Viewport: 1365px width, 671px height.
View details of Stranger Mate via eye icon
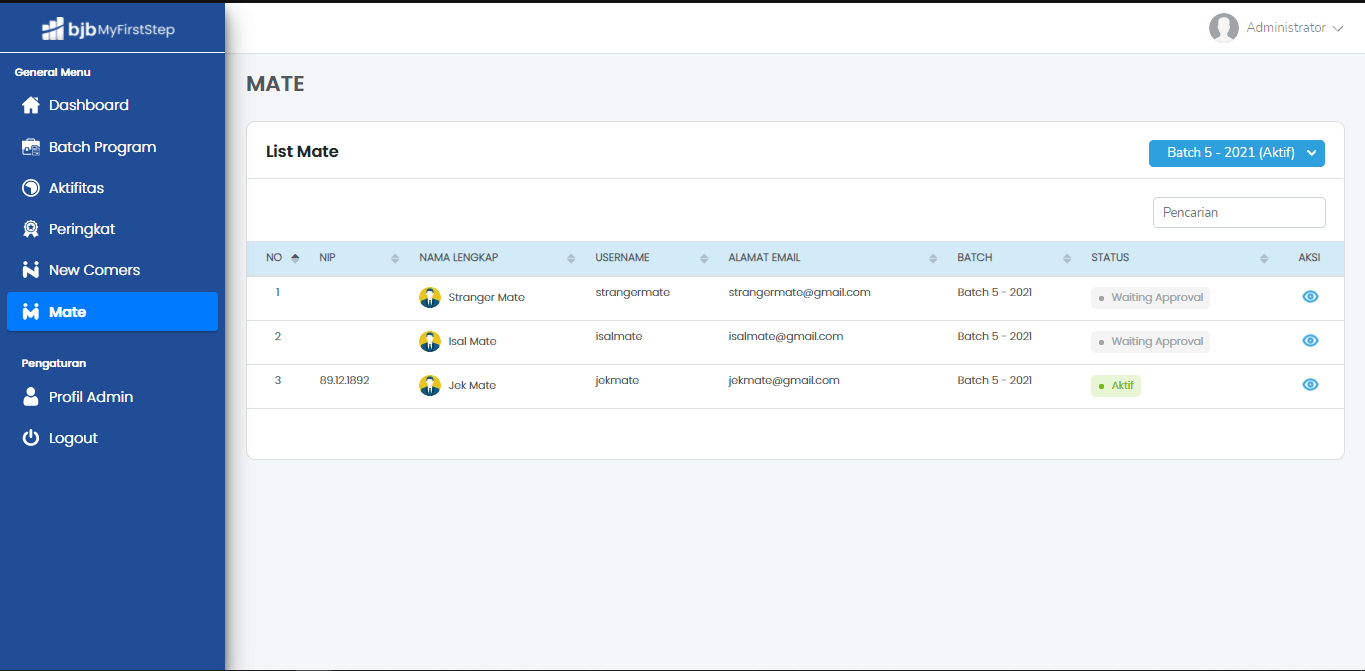point(1310,297)
